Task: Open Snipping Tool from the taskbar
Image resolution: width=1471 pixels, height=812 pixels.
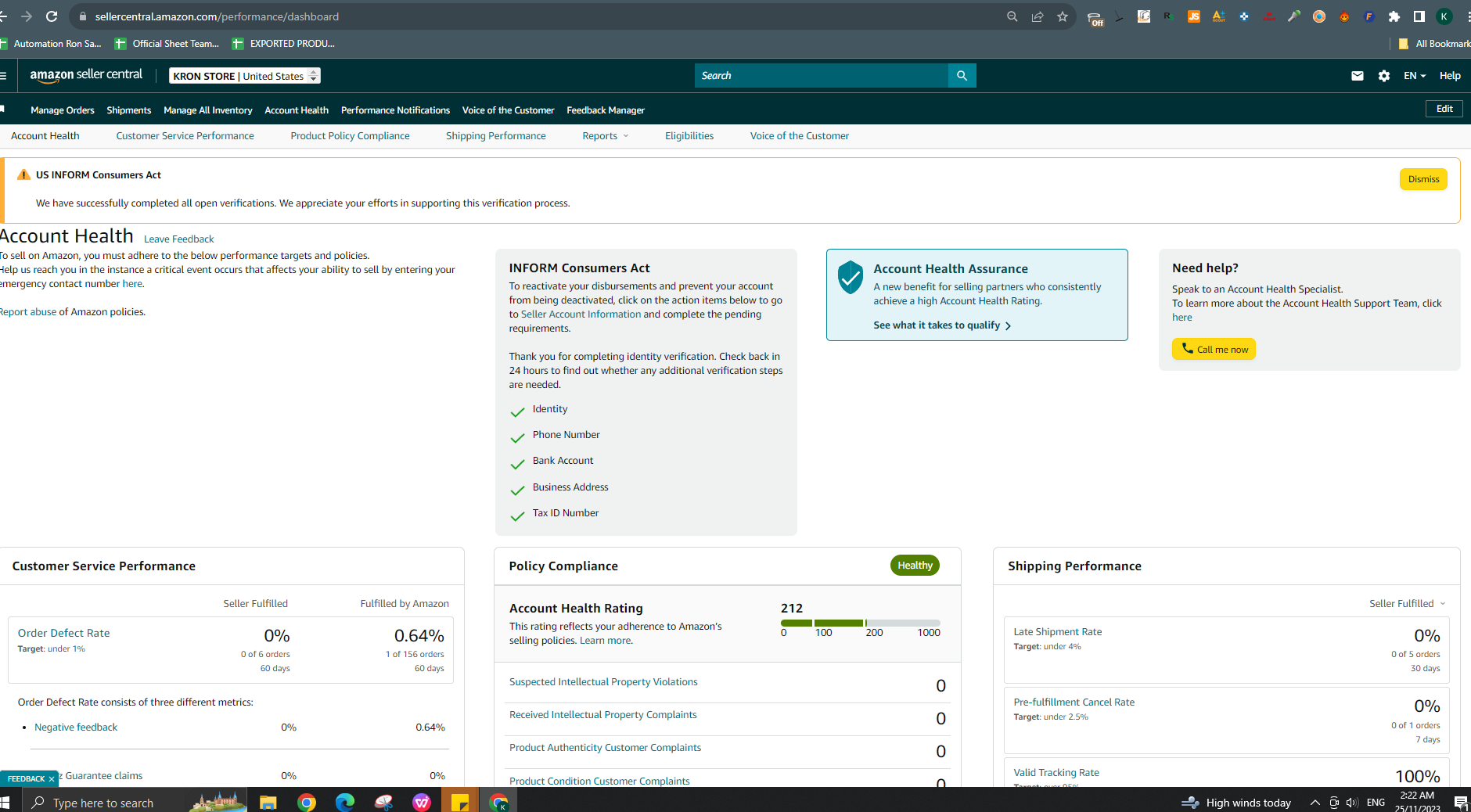Action: point(383,802)
